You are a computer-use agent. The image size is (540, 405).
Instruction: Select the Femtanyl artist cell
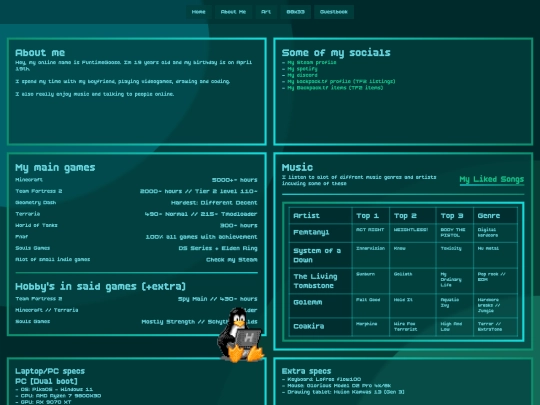point(321,233)
